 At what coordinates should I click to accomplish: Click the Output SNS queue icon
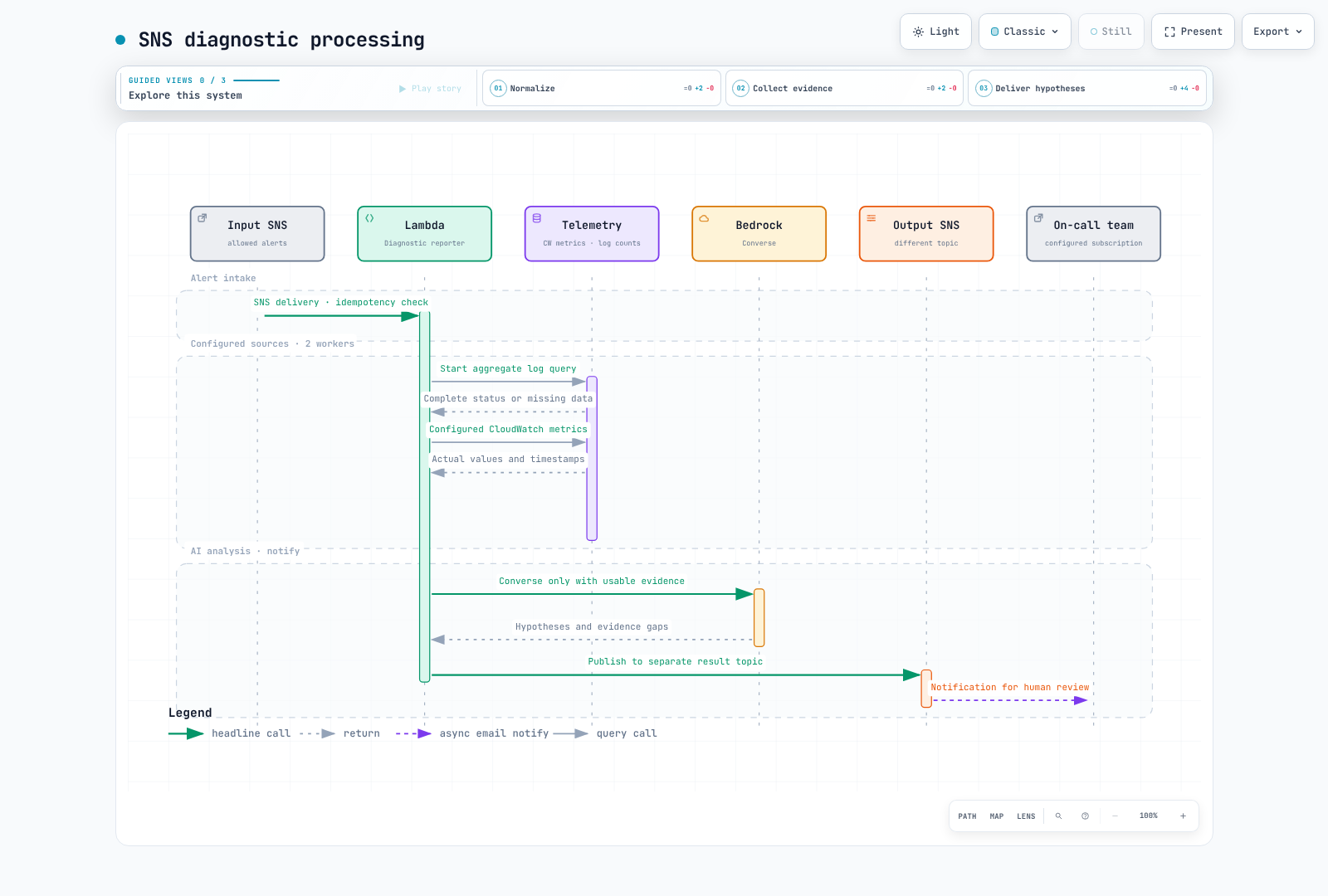point(871,218)
